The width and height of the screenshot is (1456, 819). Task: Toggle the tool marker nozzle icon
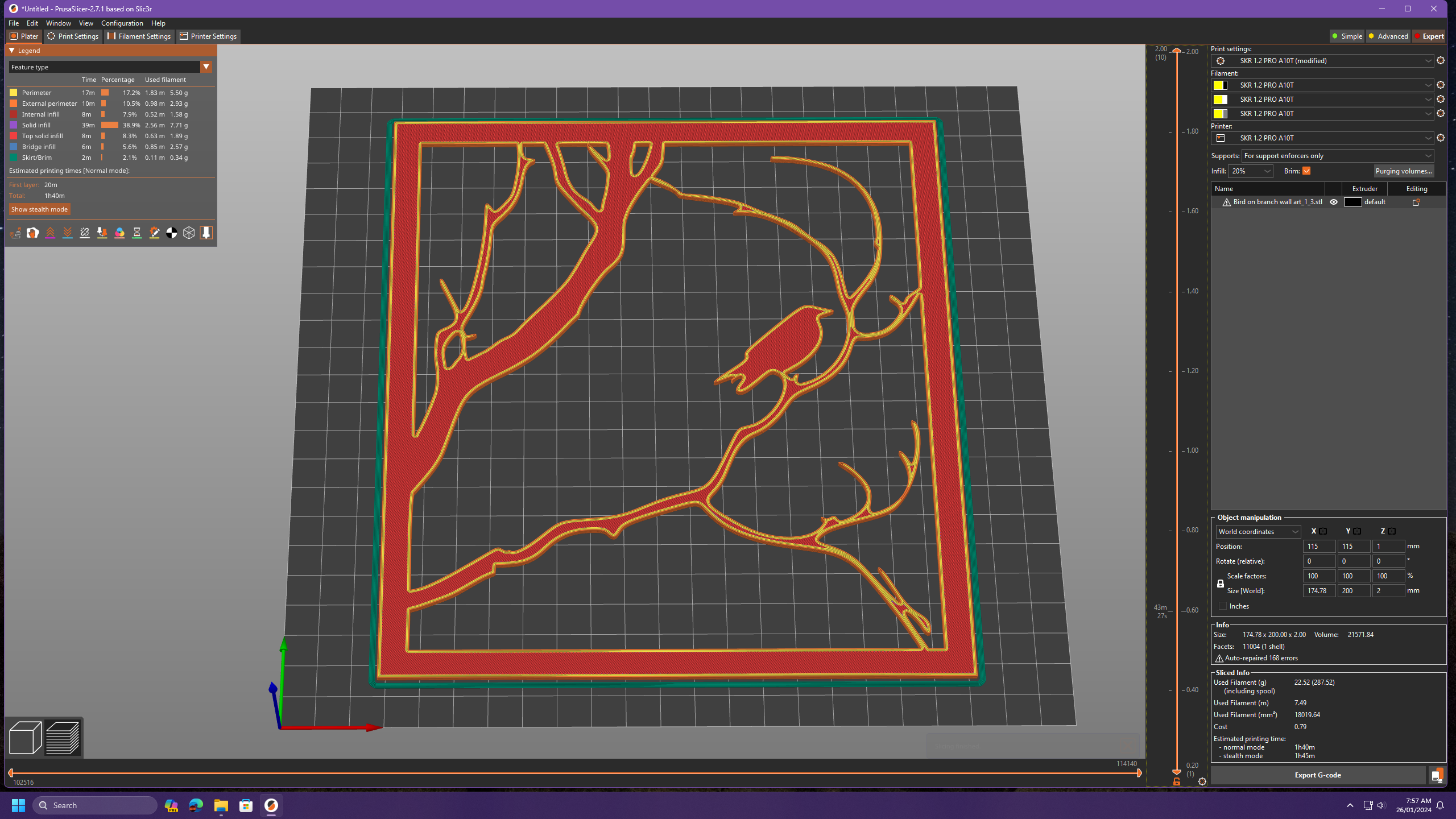[206, 233]
